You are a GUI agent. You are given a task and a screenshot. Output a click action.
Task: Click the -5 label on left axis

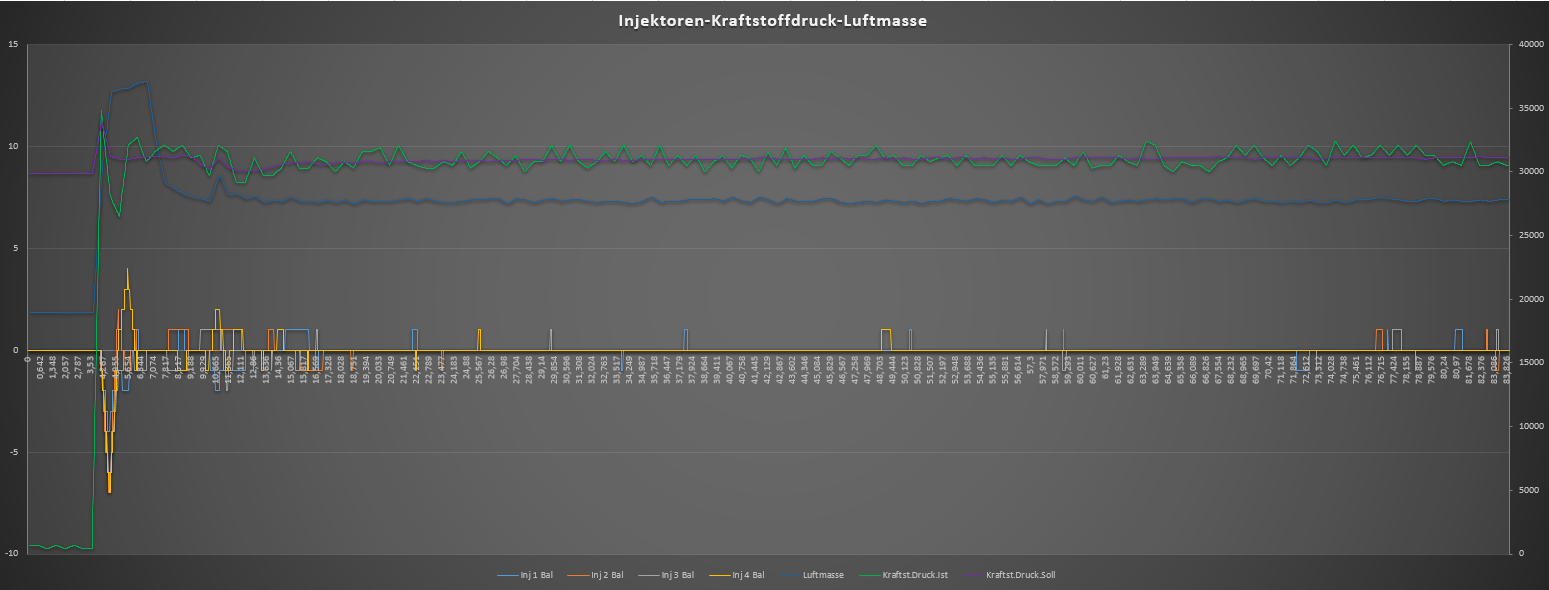point(12,452)
